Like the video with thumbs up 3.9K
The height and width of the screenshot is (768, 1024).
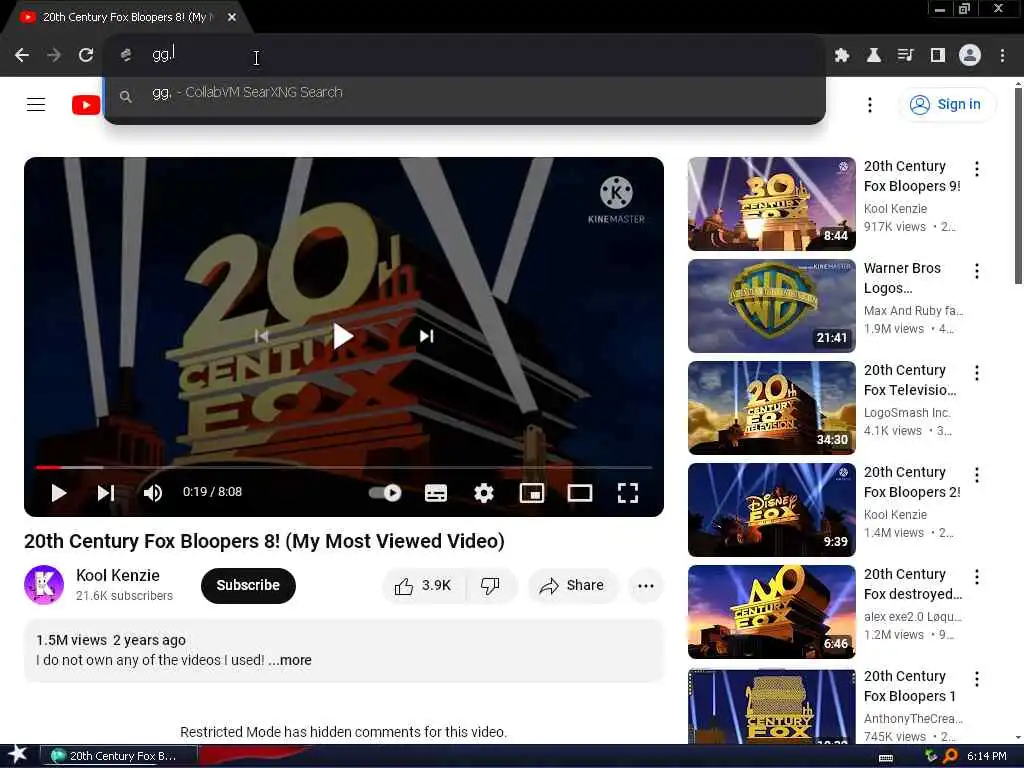[x=424, y=585]
